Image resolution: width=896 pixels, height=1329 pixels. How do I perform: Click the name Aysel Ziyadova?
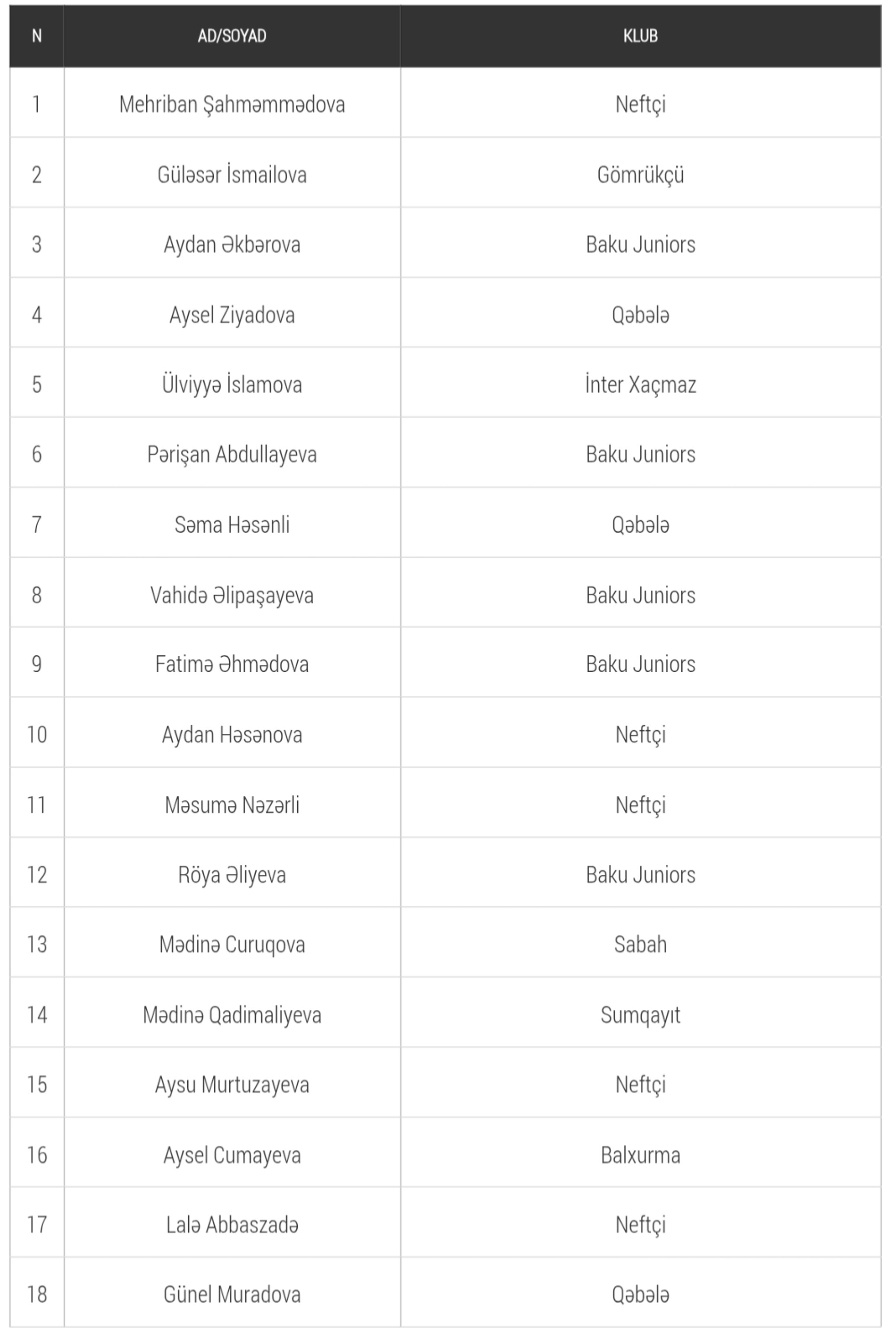232,315
